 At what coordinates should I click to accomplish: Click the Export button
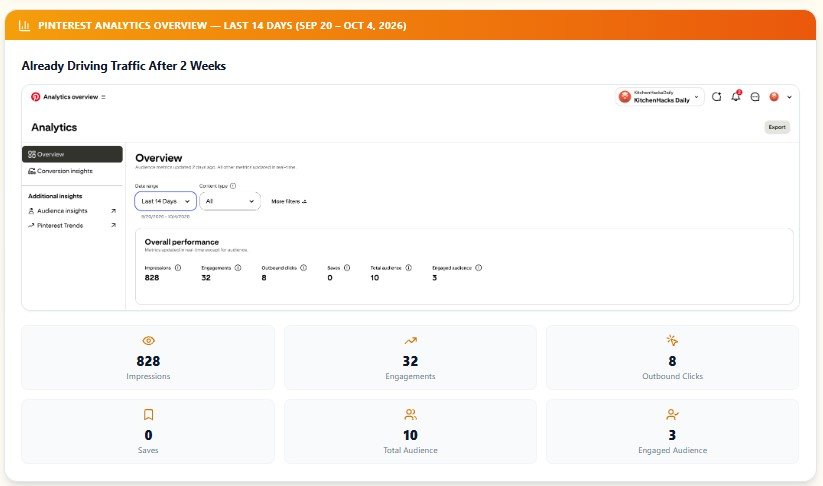point(777,127)
